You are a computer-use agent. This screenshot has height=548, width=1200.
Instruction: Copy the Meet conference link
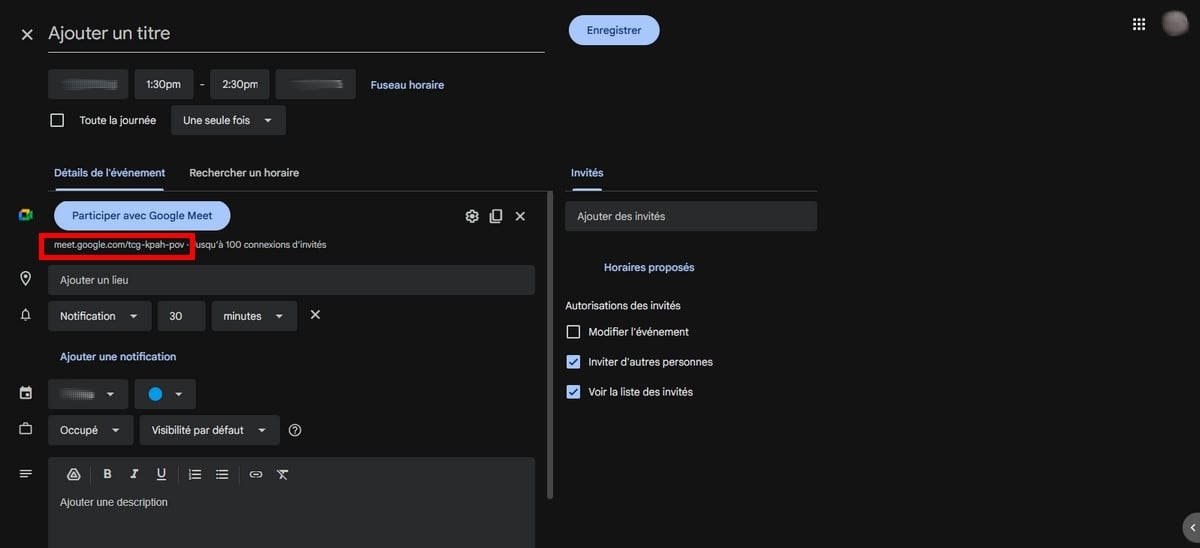496,216
